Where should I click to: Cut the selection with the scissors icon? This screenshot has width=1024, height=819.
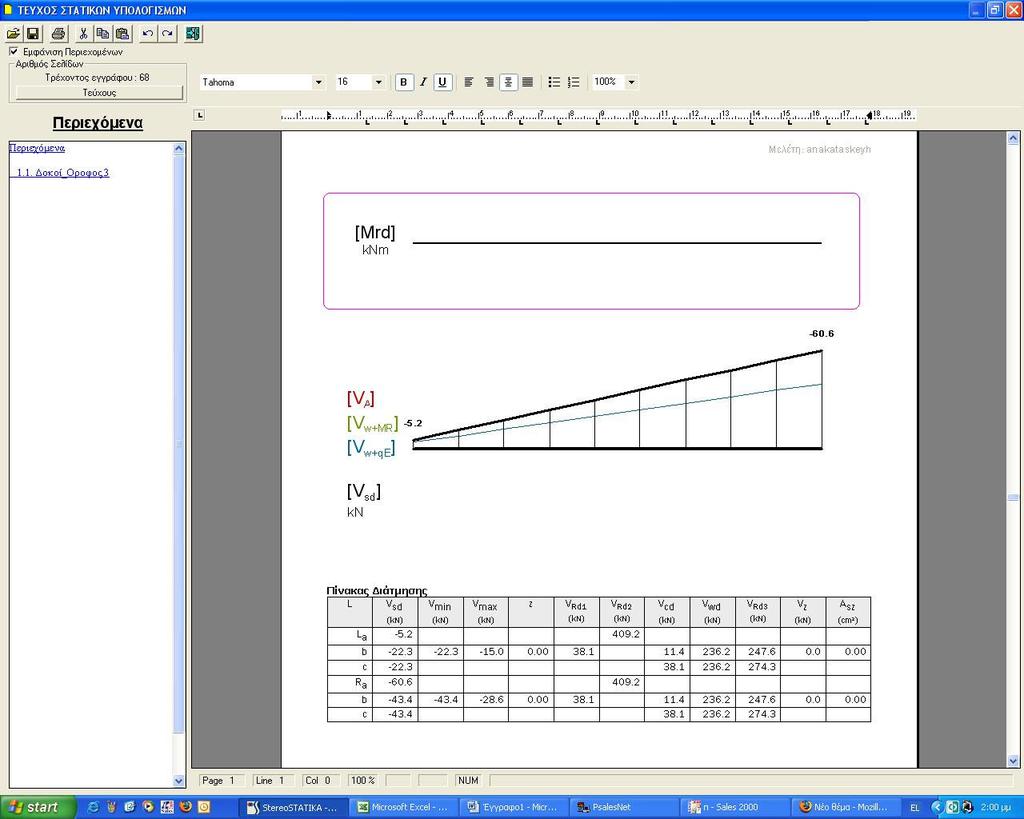click(83, 33)
